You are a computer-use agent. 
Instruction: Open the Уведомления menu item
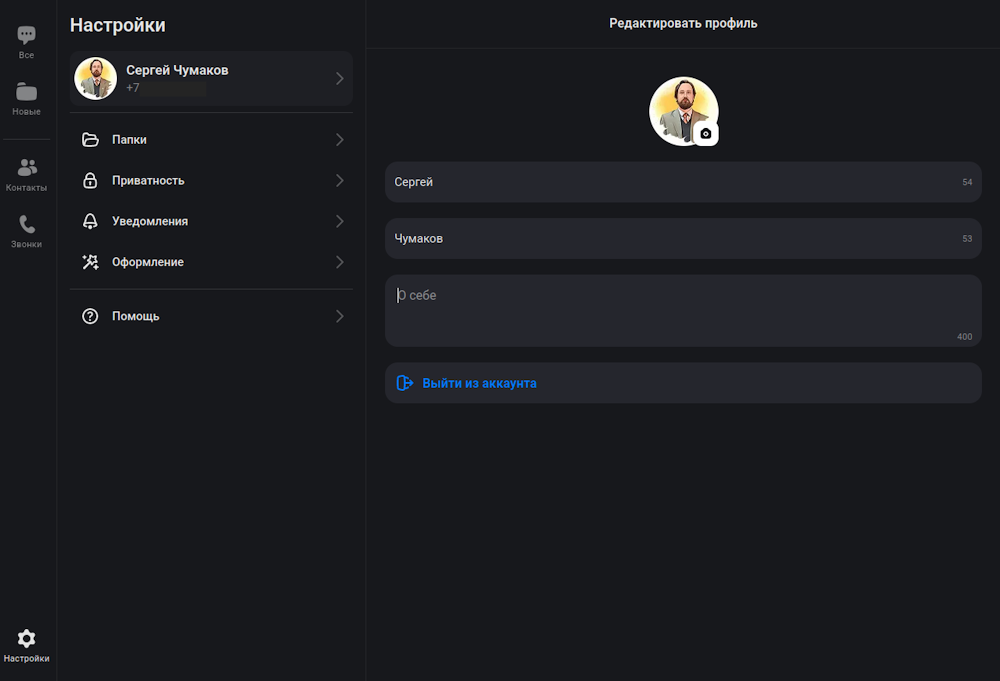pos(150,221)
